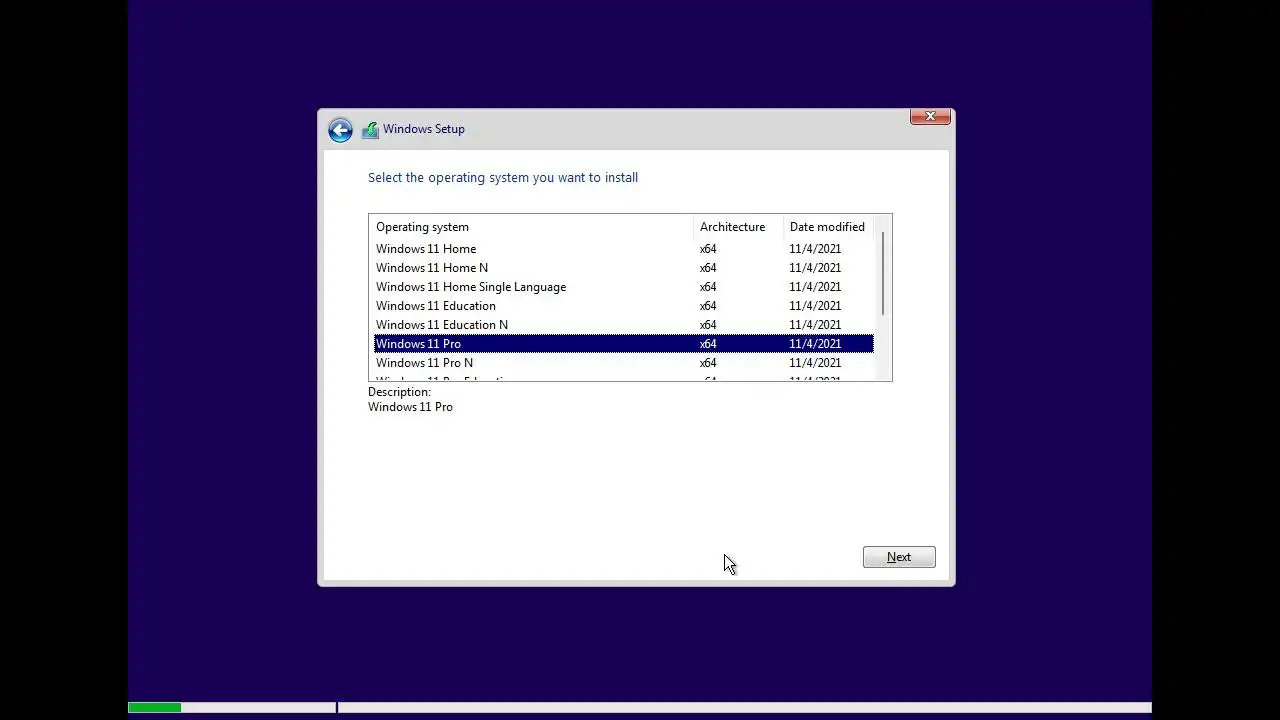
Task: Click the Next button
Action: (899, 557)
